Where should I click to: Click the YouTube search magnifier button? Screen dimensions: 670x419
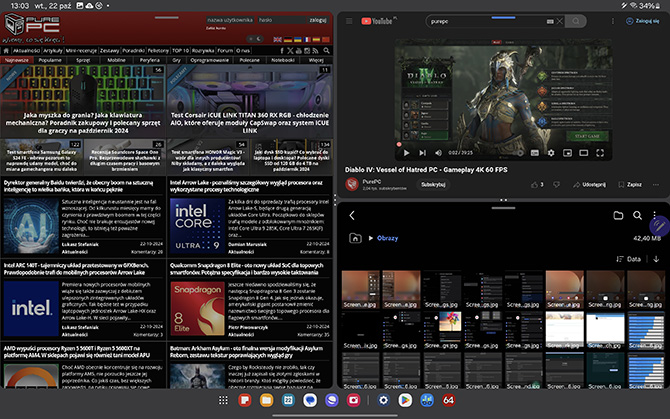point(576,21)
